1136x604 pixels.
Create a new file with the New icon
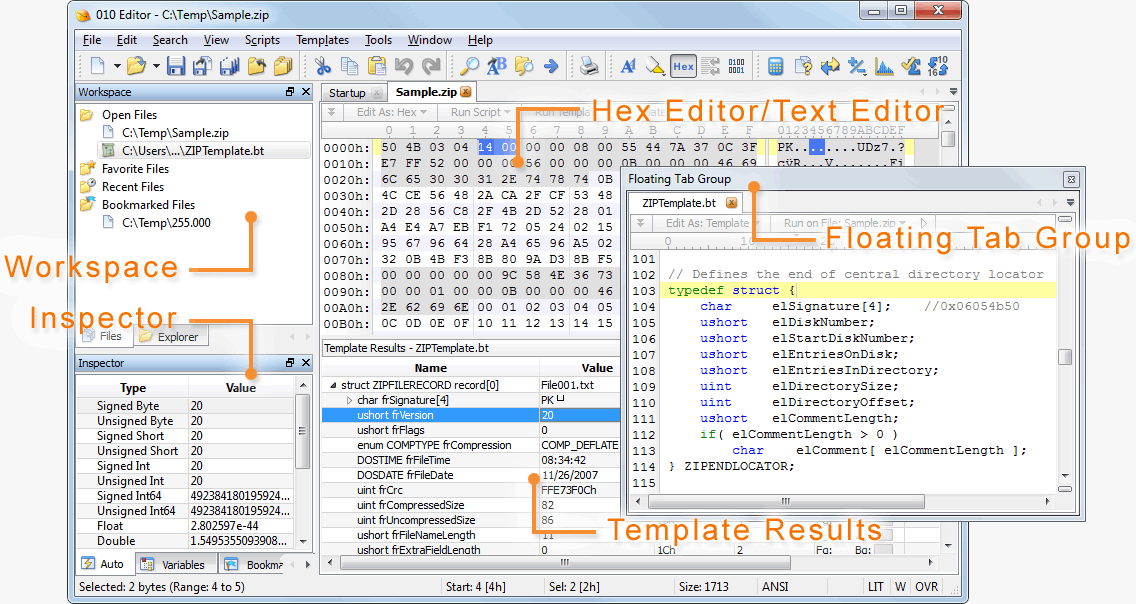coord(97,67)
